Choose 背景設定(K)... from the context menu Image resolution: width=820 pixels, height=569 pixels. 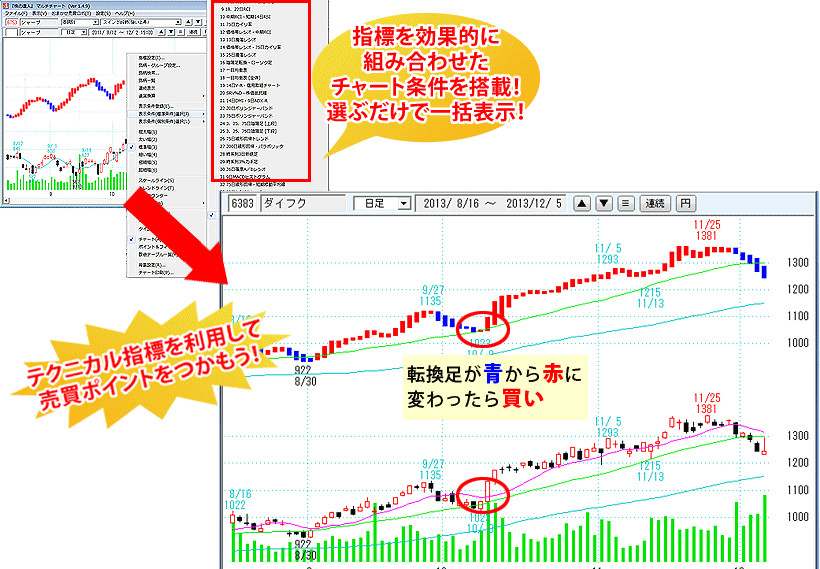(x=153, y=265)
